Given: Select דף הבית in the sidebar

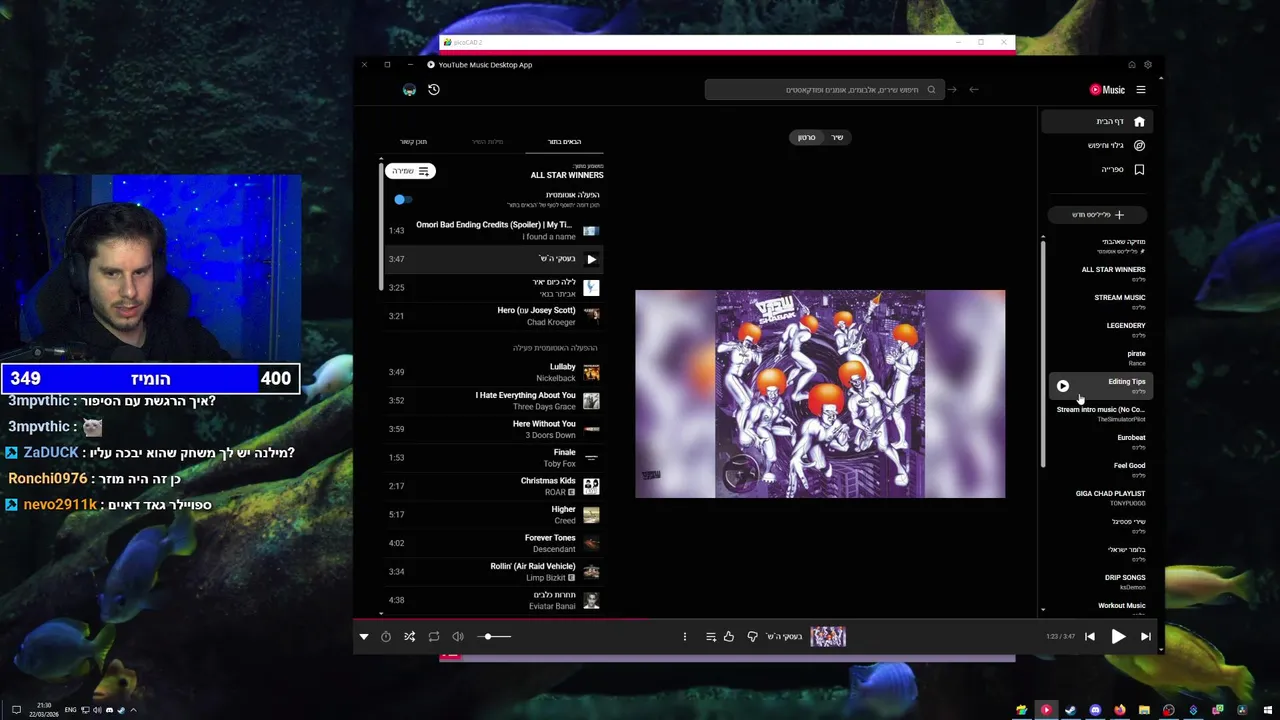Looking at the screenshot, I should tap(1097, 121).
